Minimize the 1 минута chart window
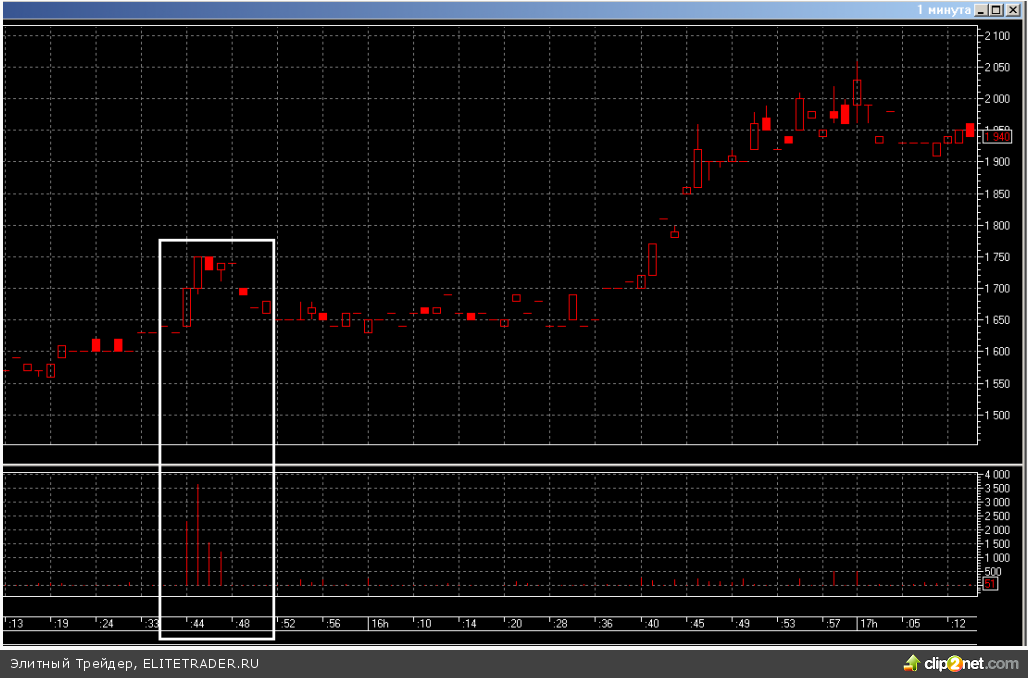The image size is (1028, 678). pos(982,9)
